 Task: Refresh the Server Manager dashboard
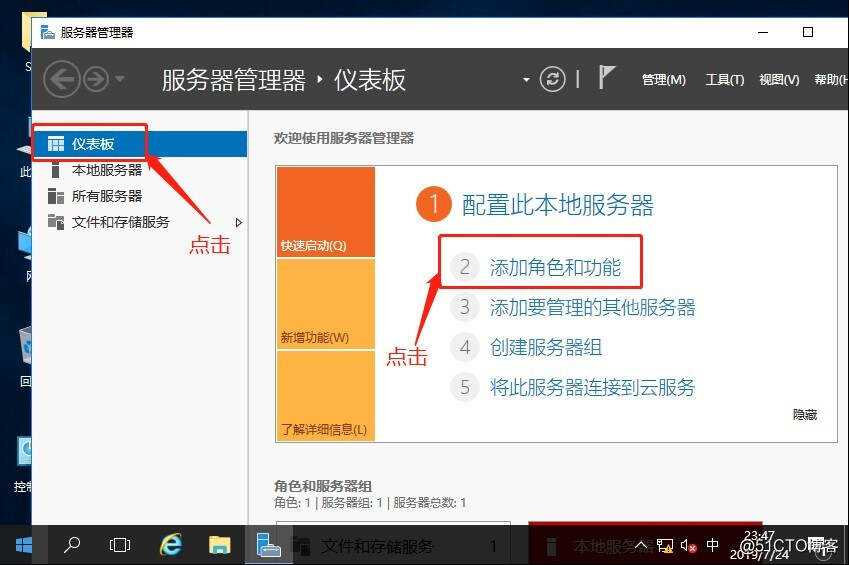tap(552, 80)
